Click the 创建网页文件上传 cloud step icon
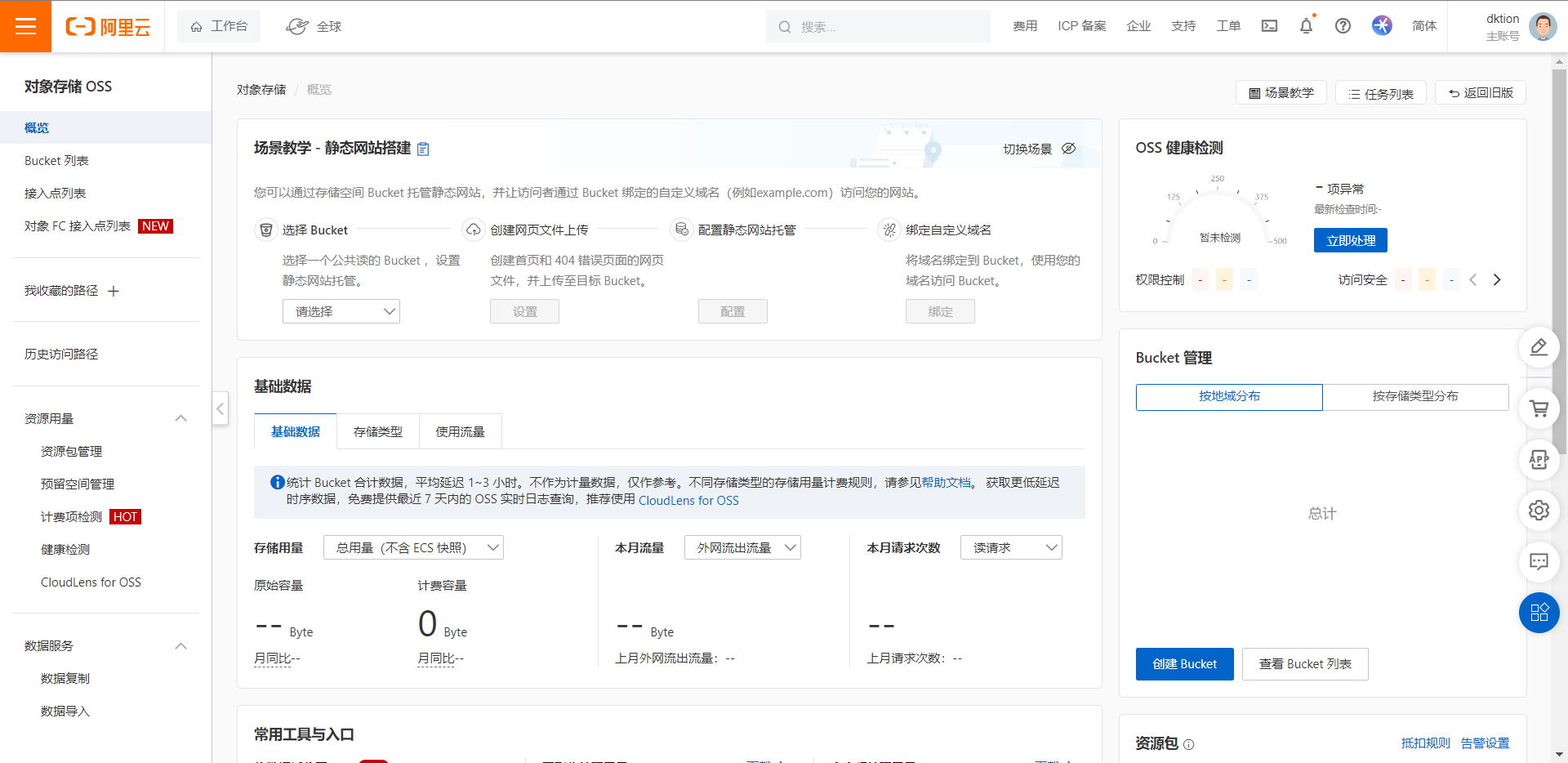 point(473,230)
